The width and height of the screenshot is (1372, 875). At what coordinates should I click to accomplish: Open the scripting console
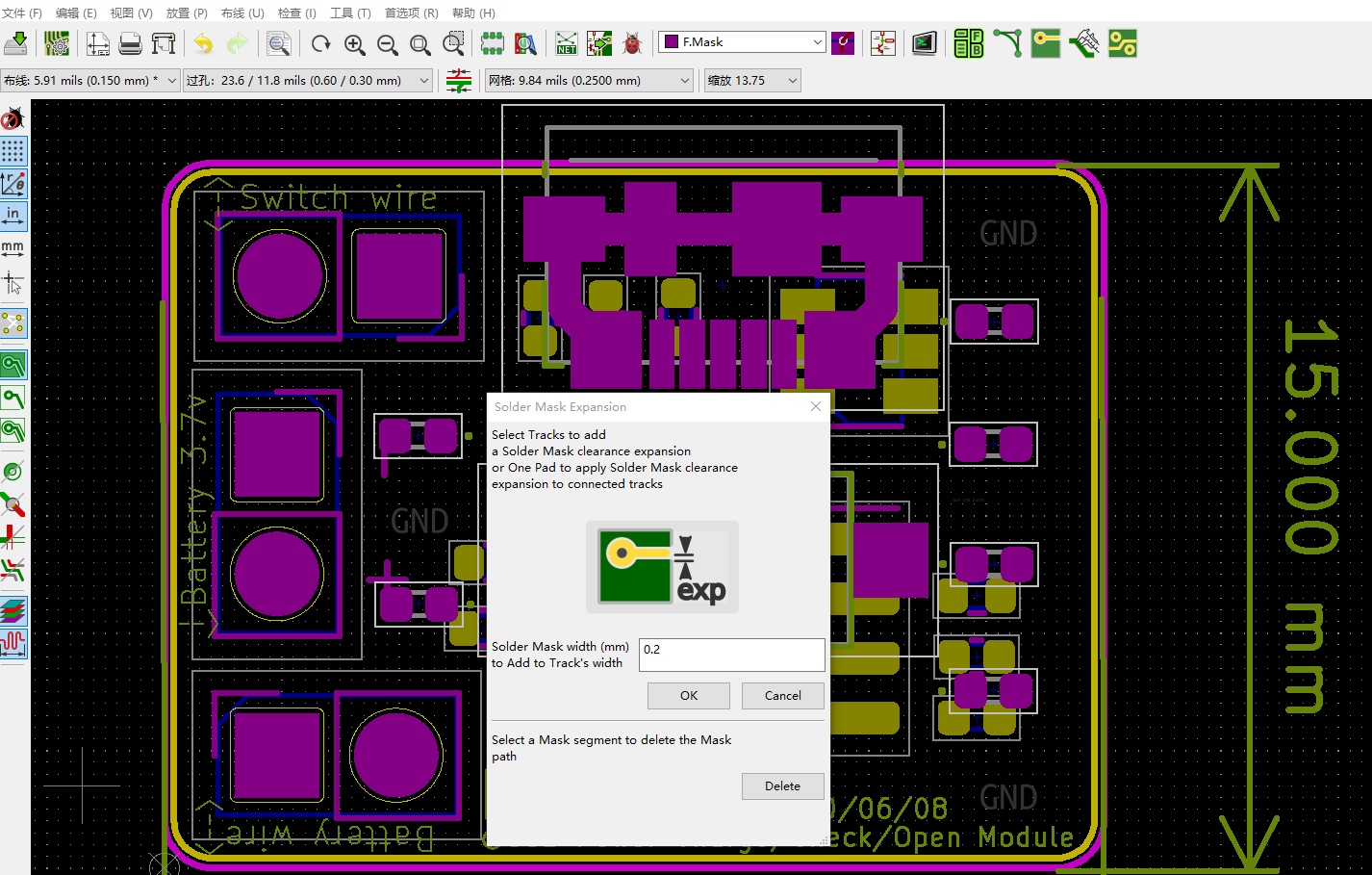click(925, 43)
